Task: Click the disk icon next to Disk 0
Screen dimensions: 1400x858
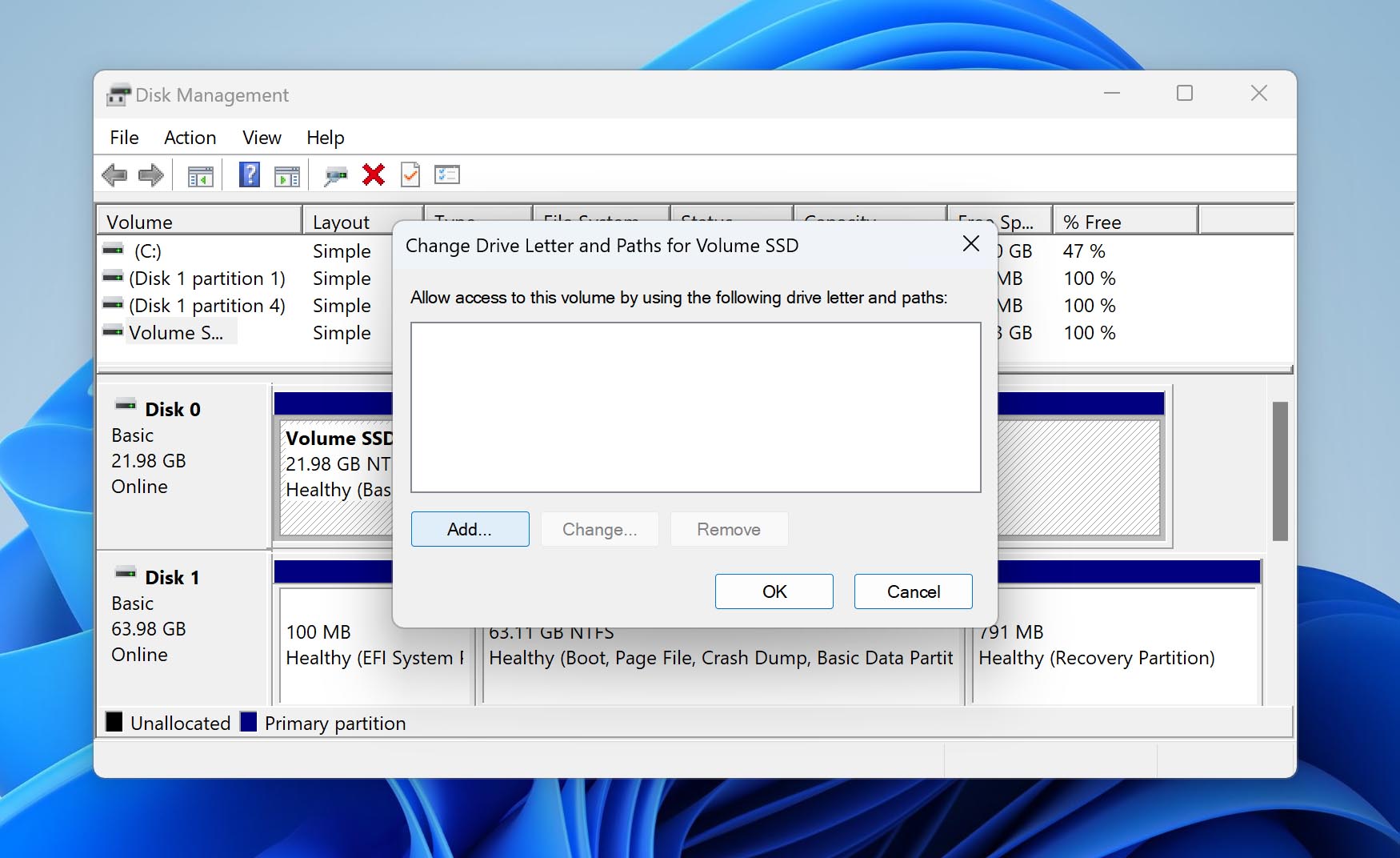Action: point(126,405)
